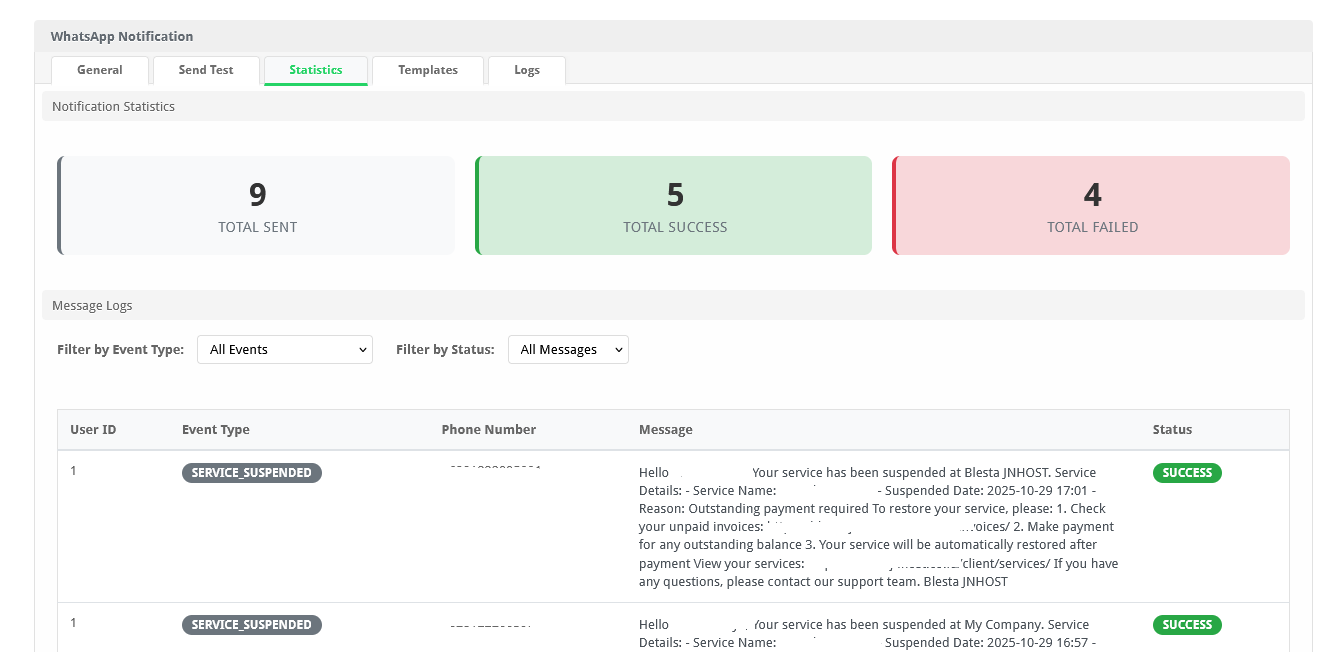1332x652 pixels.
Task: Open the All Messages status filter dropdown
Action: tap(568, 350)
